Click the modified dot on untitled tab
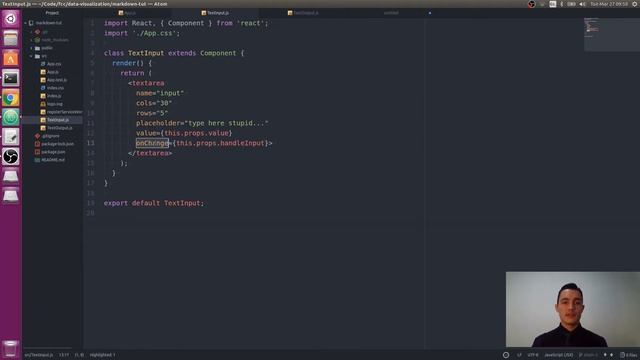The height and width of the screenshot is (360, 640). point(430,13)
